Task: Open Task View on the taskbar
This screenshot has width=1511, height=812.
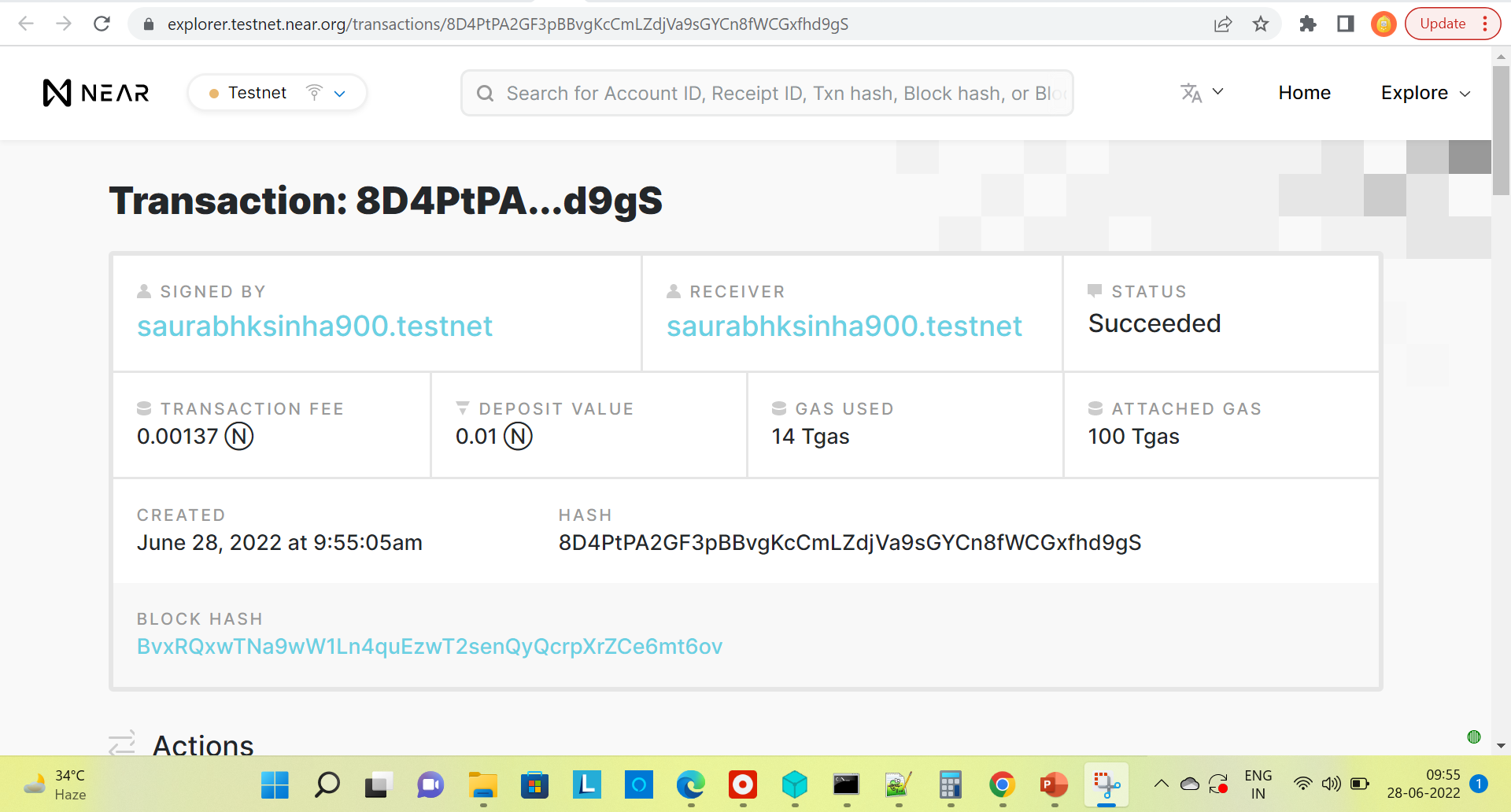Action: (379, 784)
